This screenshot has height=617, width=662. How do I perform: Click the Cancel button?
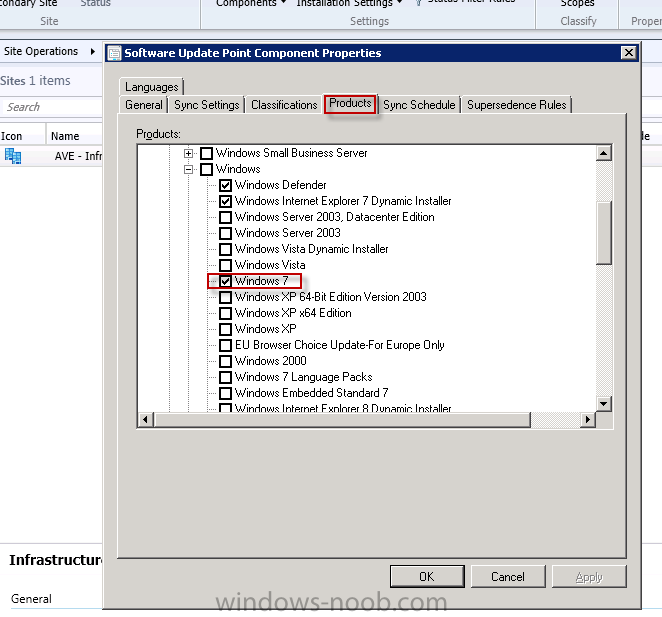pyautogui.click(x=508, y=577)
